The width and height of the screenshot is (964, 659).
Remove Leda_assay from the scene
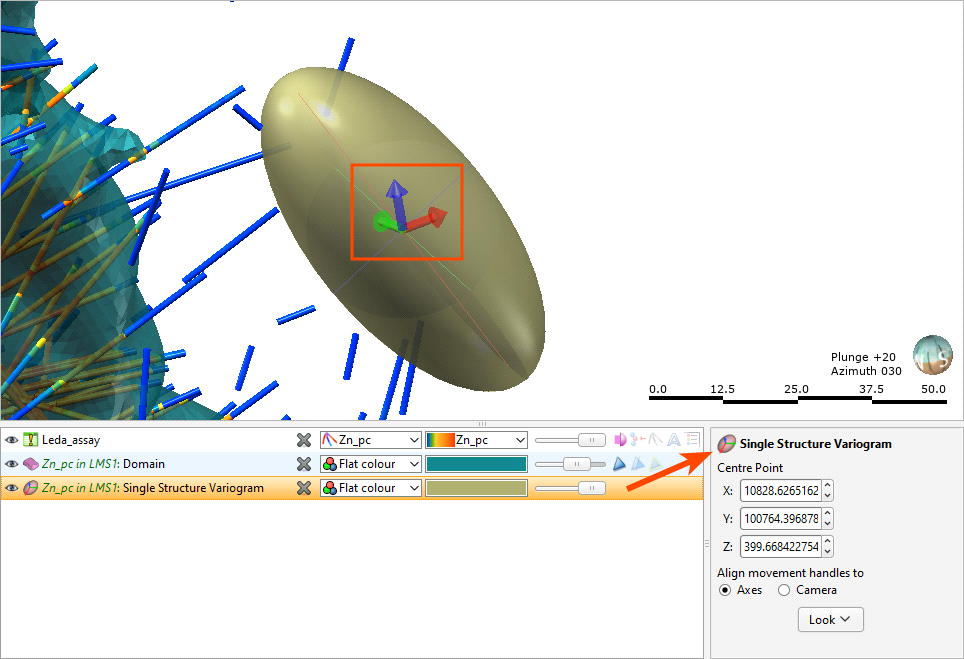point(304,440)
